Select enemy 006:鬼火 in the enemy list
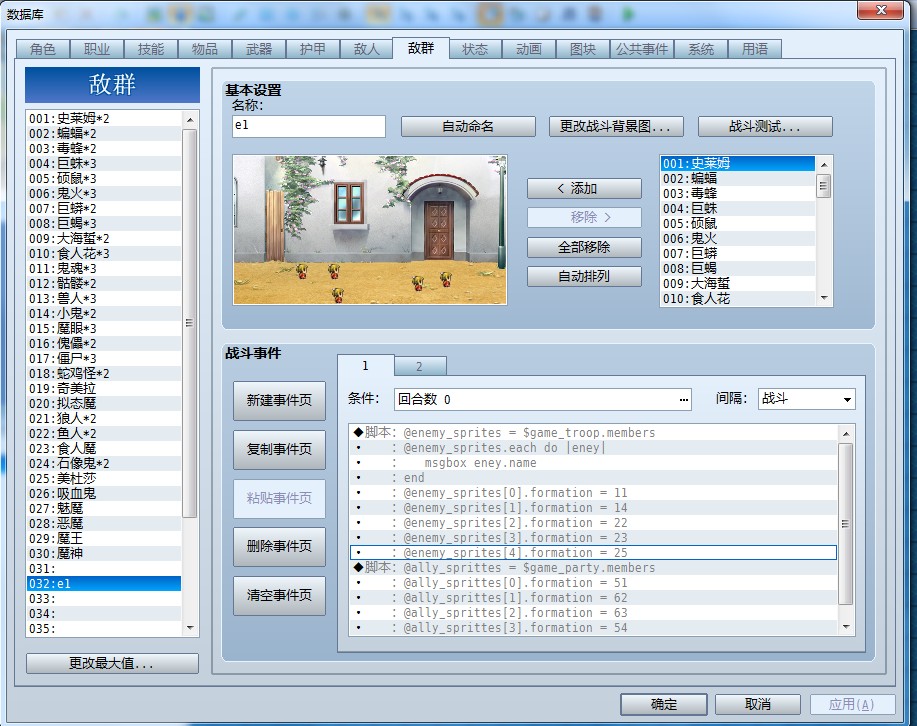Viewport: 917px width, 726px height. [738, 238]
